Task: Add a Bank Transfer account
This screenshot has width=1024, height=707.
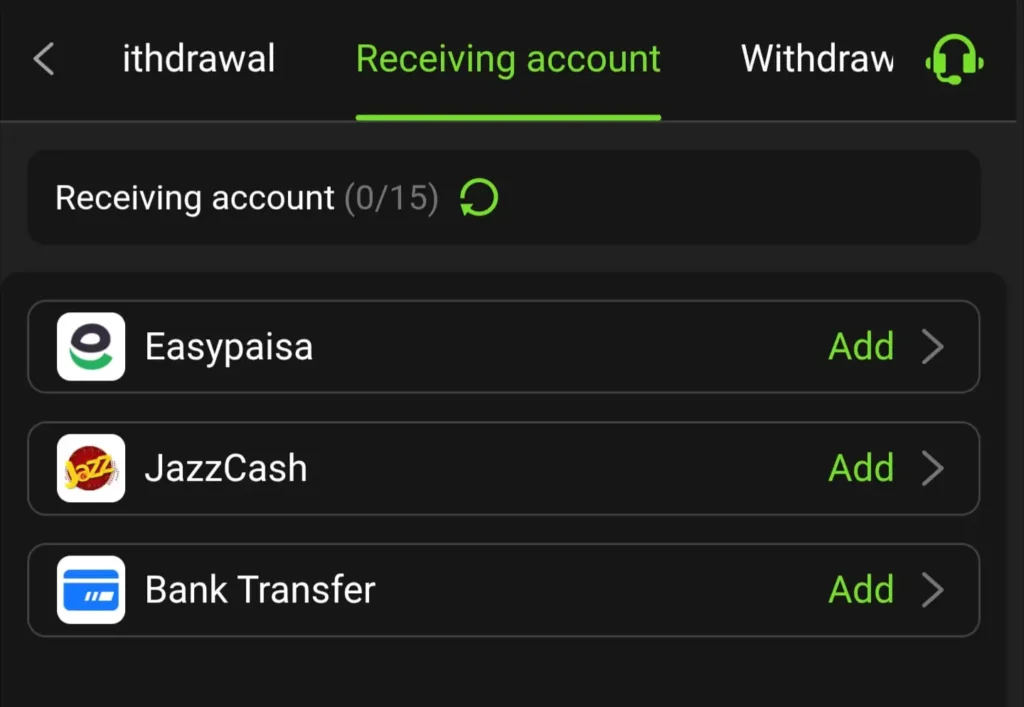Action: pyautogui.click(x=861, y=589)
